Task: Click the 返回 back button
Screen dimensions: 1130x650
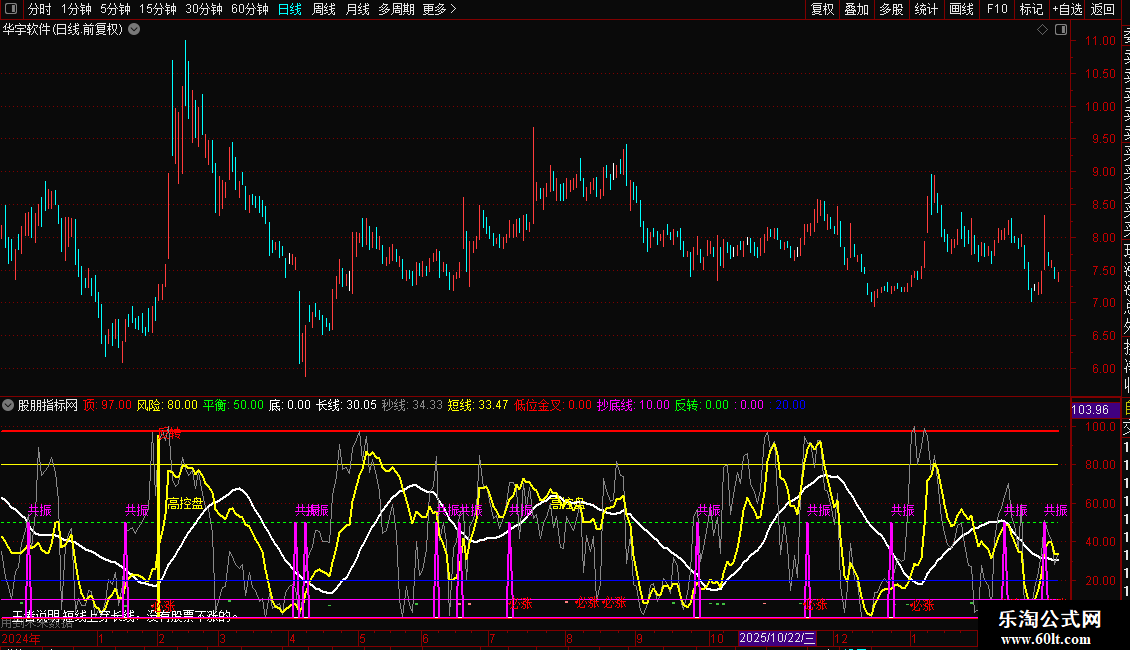Action: pos(1102,9)
